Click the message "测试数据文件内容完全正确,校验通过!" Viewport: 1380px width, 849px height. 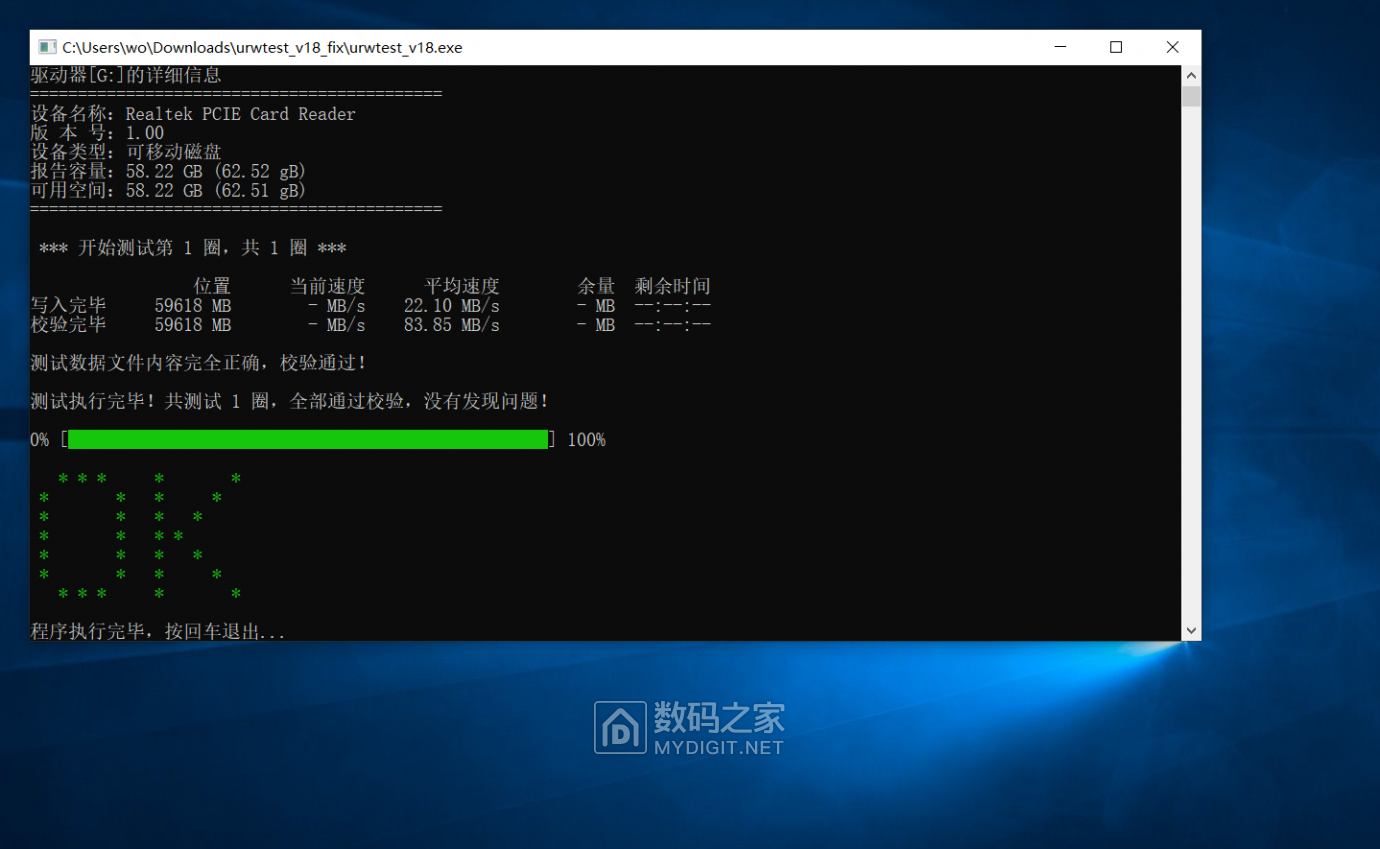tap(199, 363)
